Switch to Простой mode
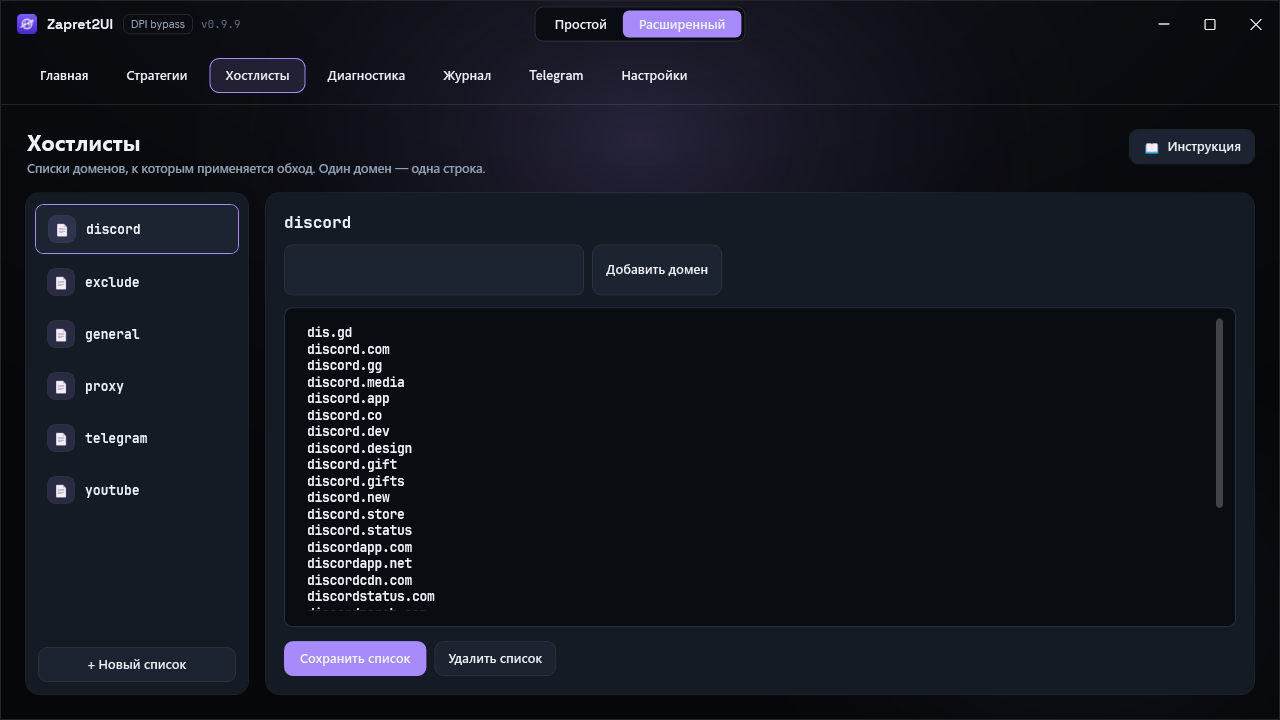The width and height of the screenshot is (1280, 720). click(581, 24)
